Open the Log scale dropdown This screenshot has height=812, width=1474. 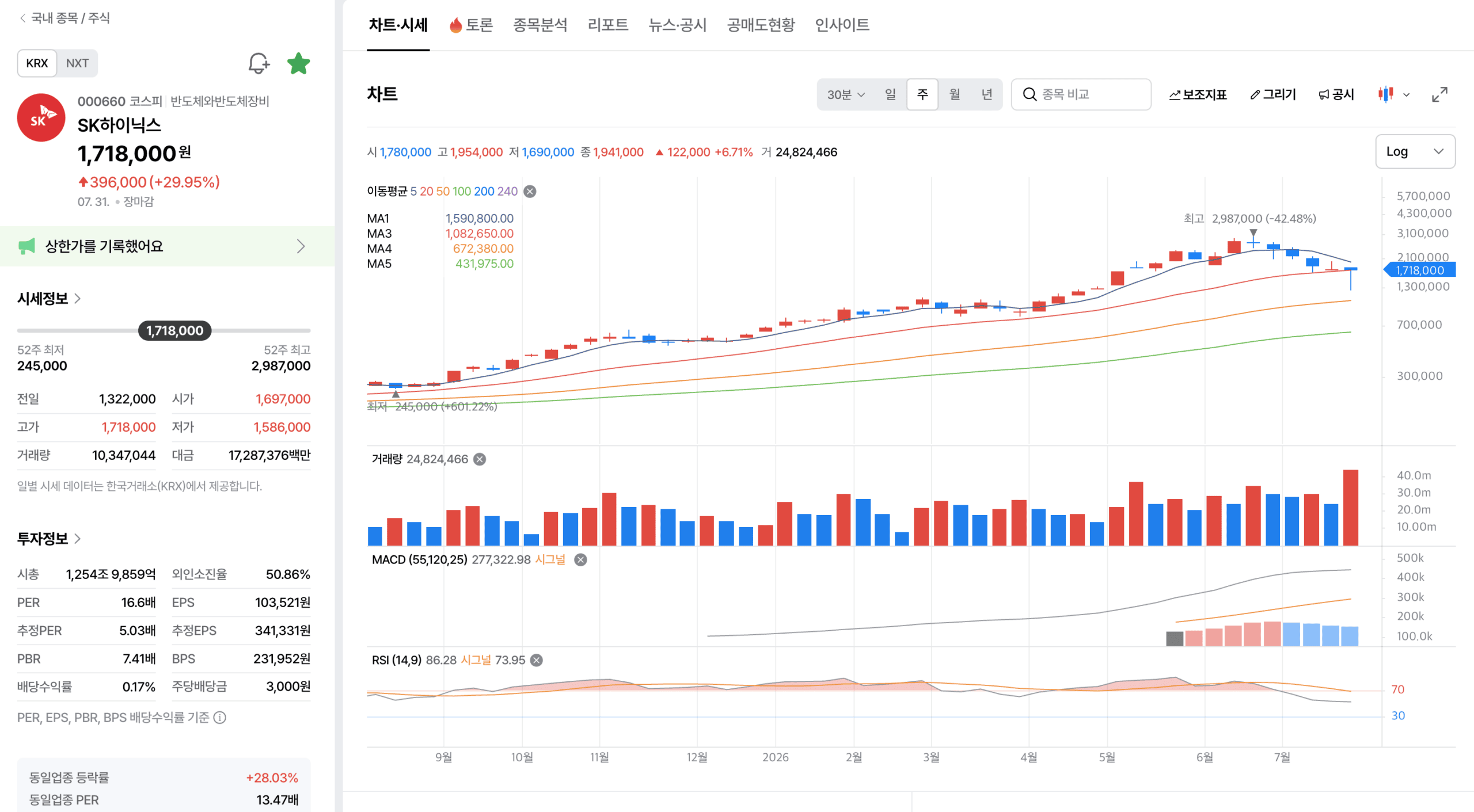coord(1415,152)
